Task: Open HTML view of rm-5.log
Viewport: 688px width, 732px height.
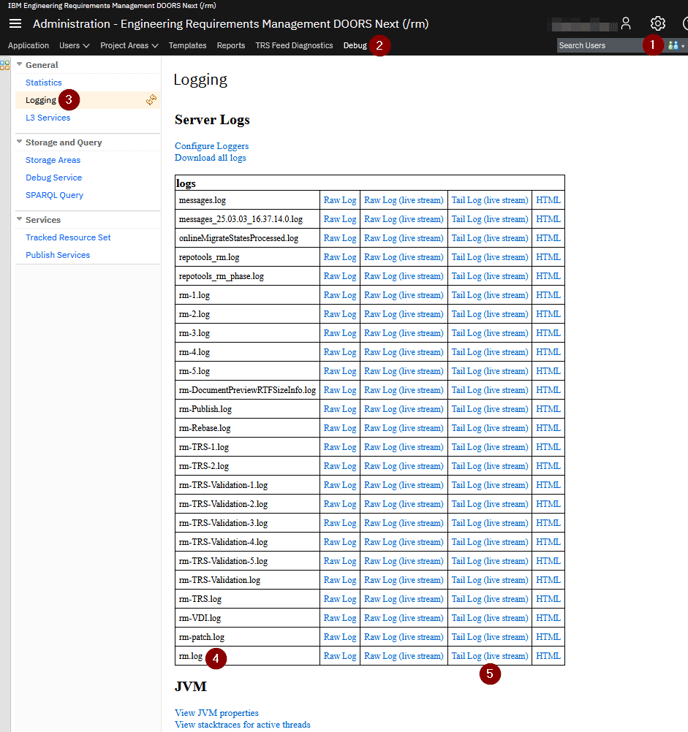Action: click(x=548, y=371)
